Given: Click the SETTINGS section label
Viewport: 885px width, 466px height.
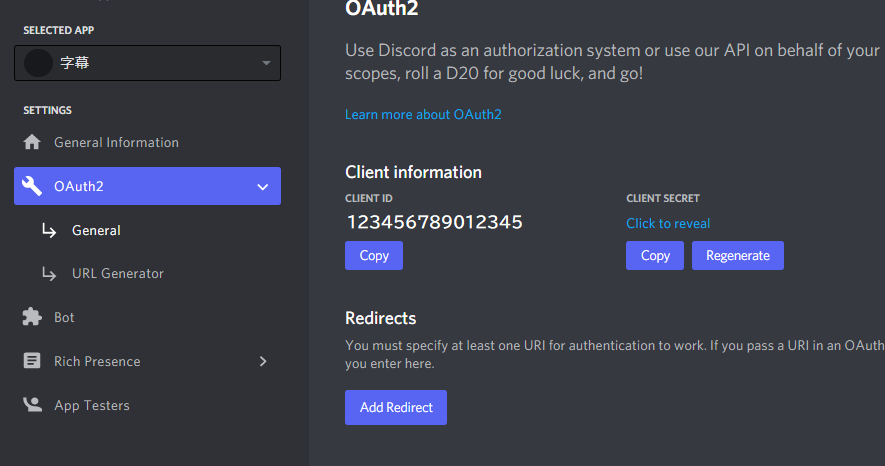Looking at the screenshot, I should [47, 111].
